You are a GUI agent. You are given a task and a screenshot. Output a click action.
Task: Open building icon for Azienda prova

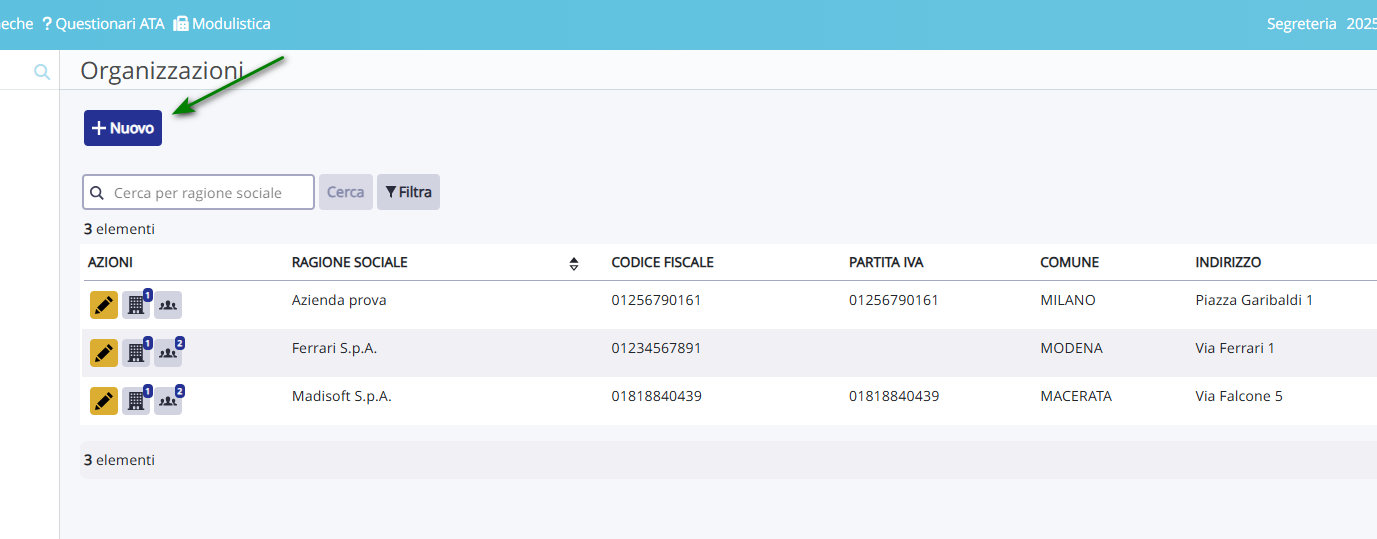pyautogui.click(x=136, y=305)
